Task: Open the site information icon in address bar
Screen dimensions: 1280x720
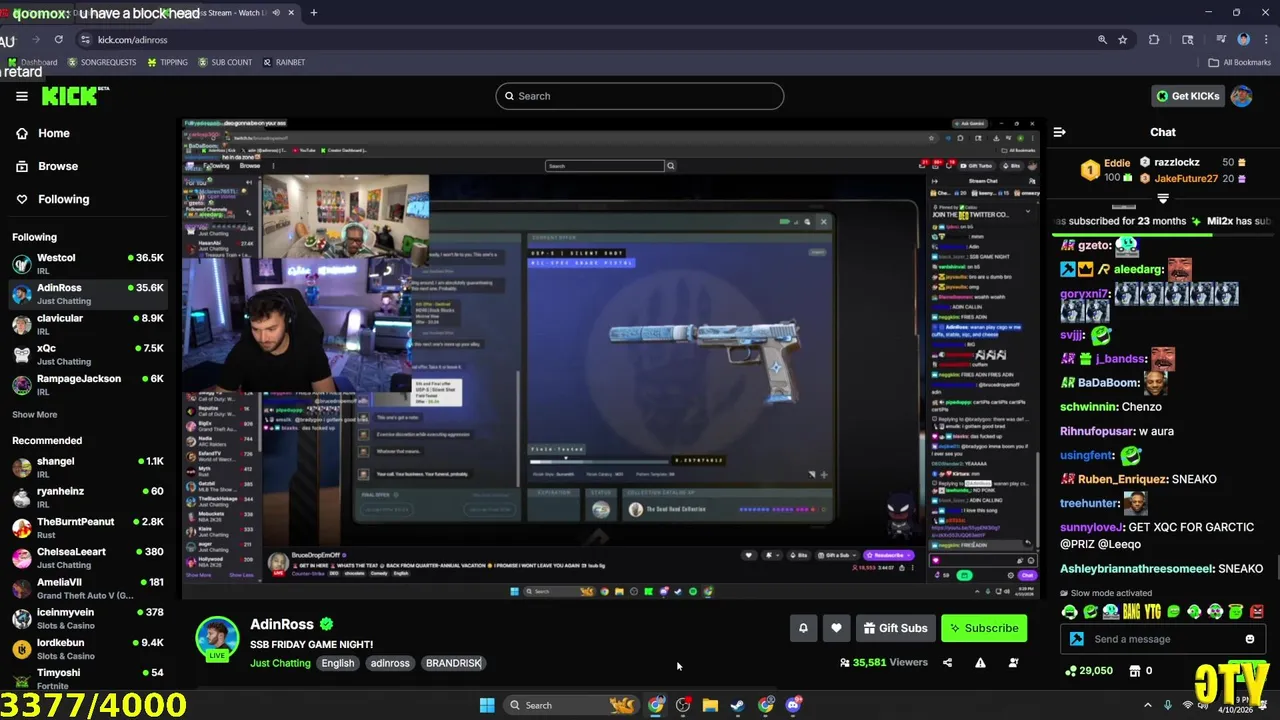Action: pos(85,40)
